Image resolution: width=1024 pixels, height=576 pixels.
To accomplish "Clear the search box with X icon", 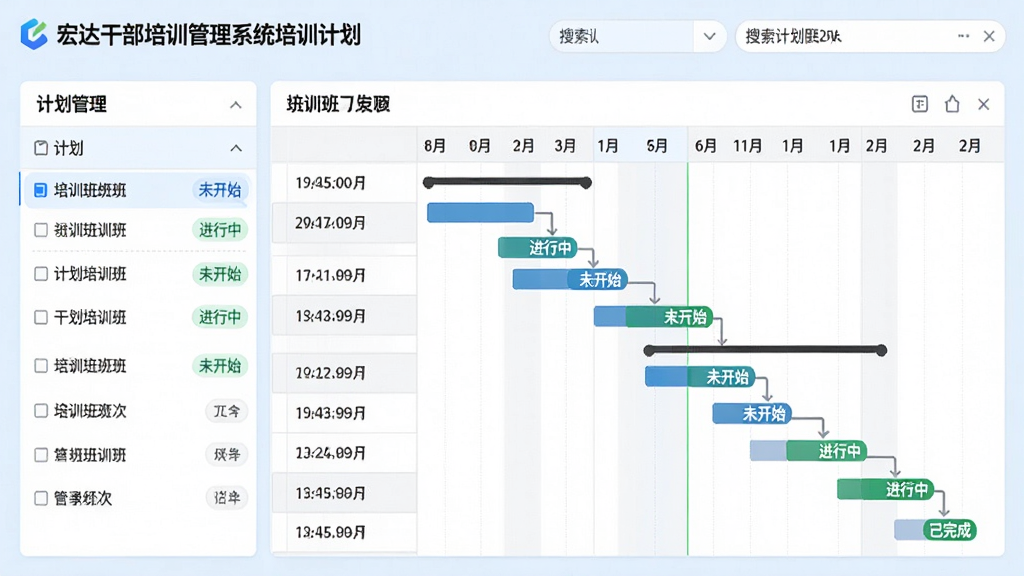I will (x=989, y=37).
